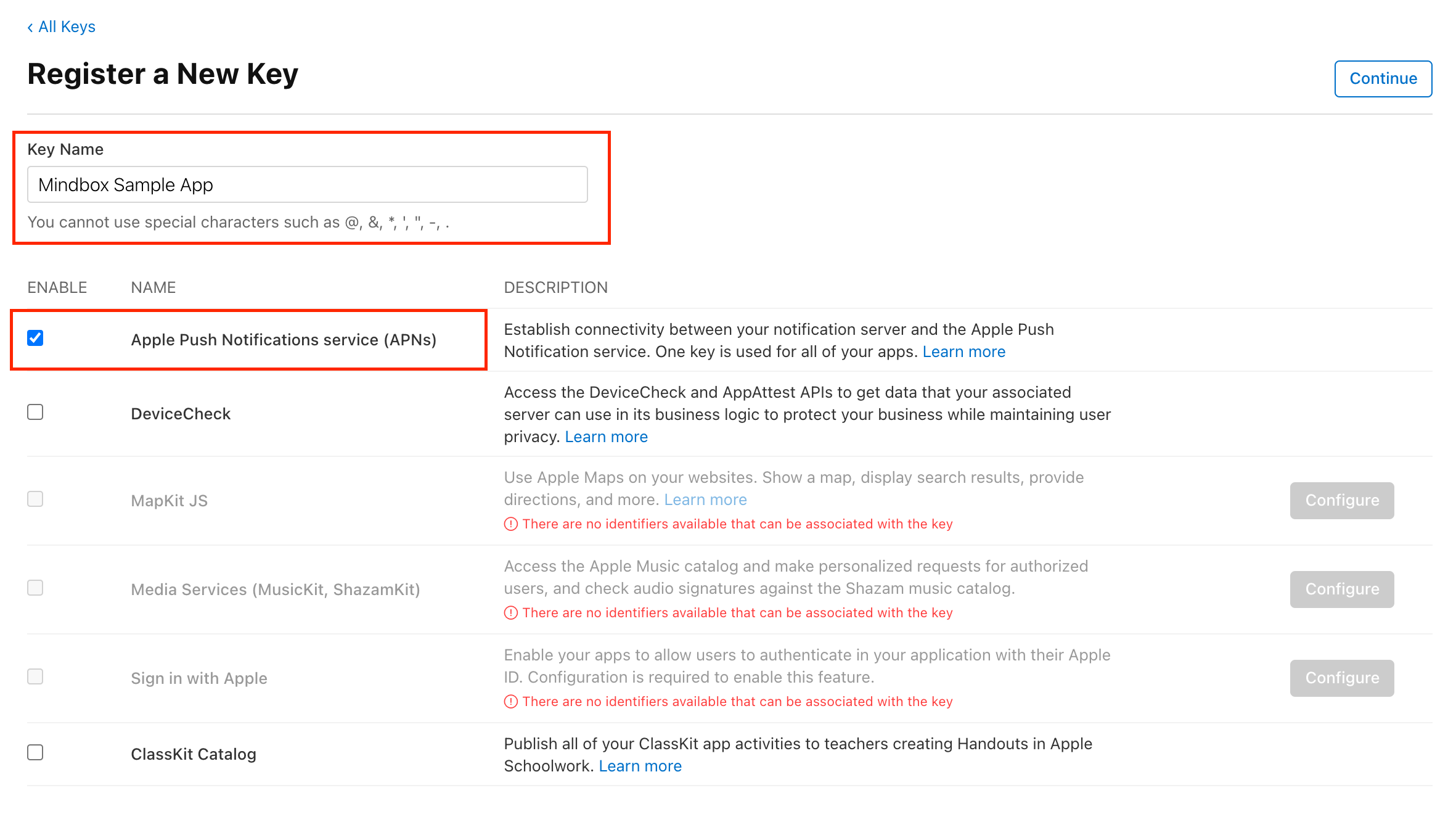Click the Apple Push Notifications service name
The width and height of the screenshot is (1456, 830).
click(x=284, y=340)
